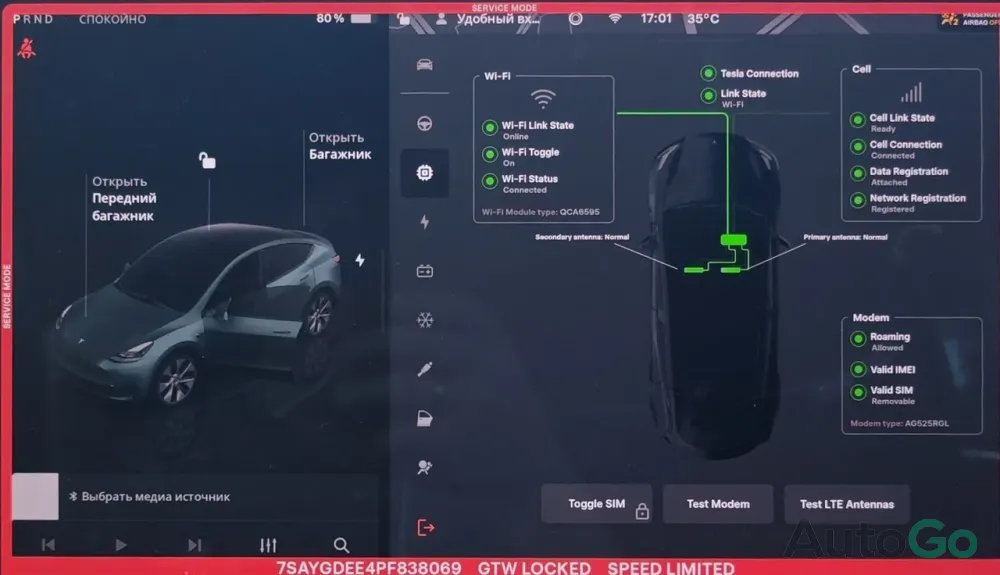Tap the Wi-Fi icon in status bar

(614, 18)
